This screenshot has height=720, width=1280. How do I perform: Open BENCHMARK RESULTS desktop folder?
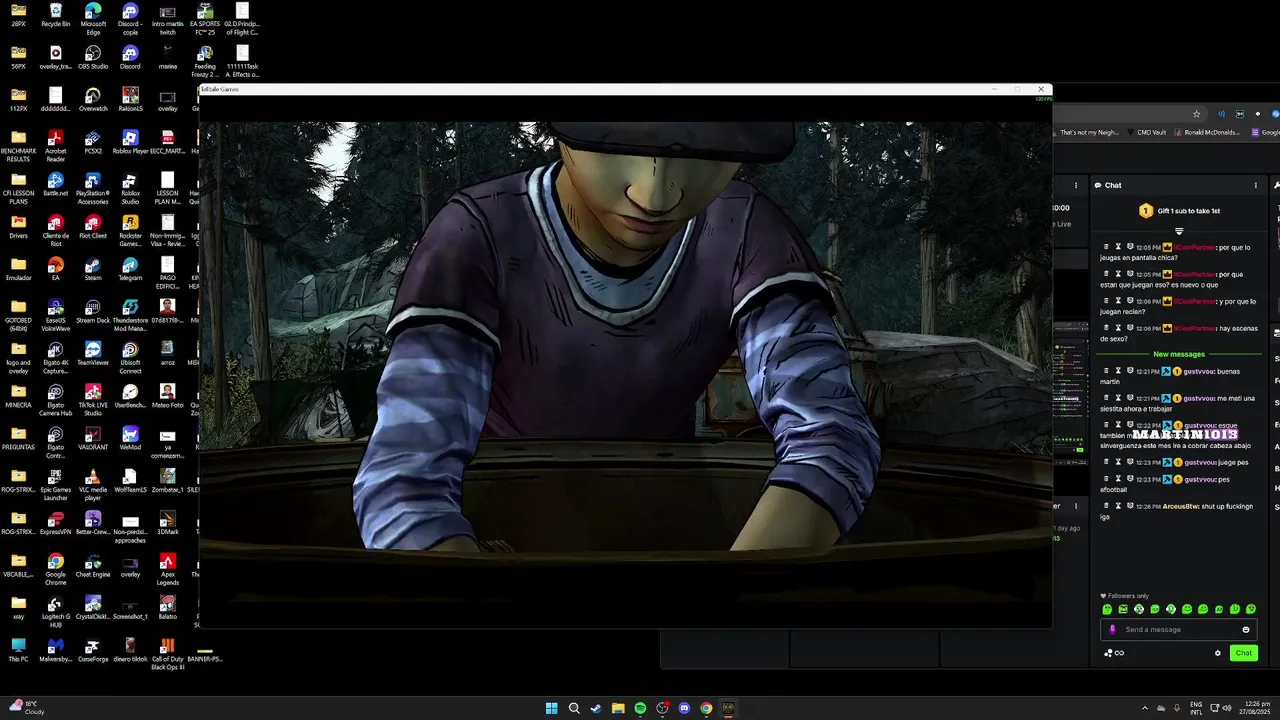click(x=18, y=145)
